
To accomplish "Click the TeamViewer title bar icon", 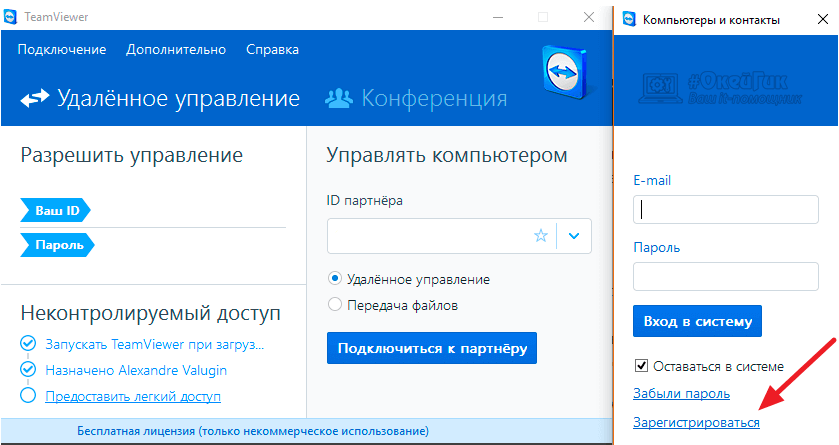I will 11,17.
